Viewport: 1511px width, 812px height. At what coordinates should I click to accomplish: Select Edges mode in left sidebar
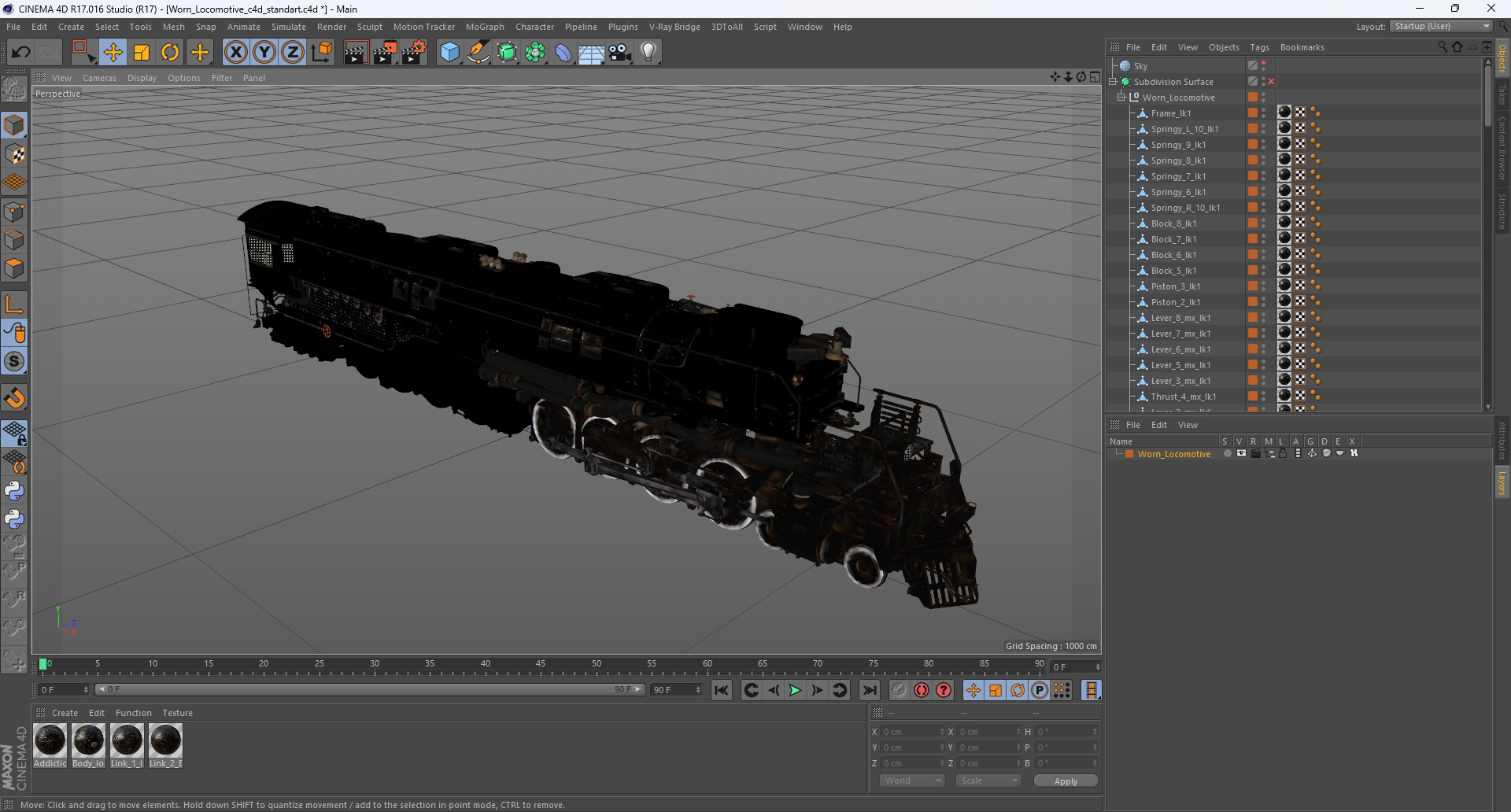tap(15, 240)
